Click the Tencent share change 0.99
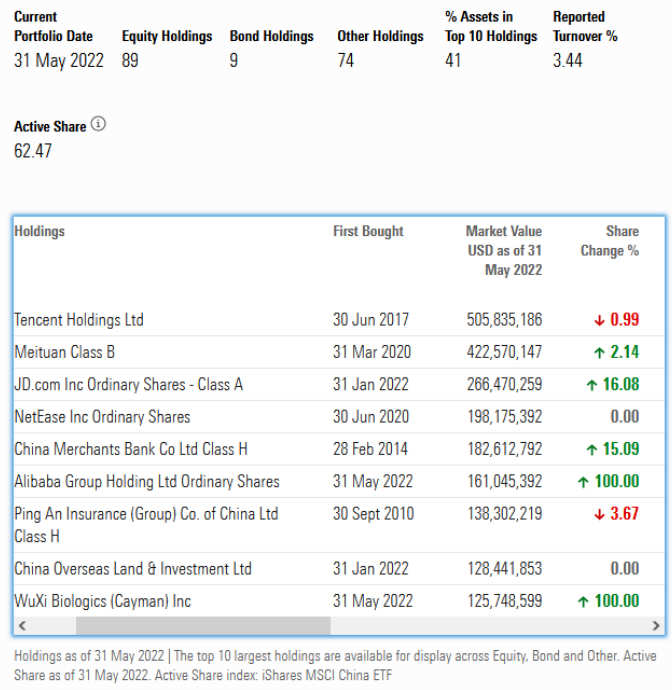The width and height of the screenshot is (672, 690). [x=624, y=319]
